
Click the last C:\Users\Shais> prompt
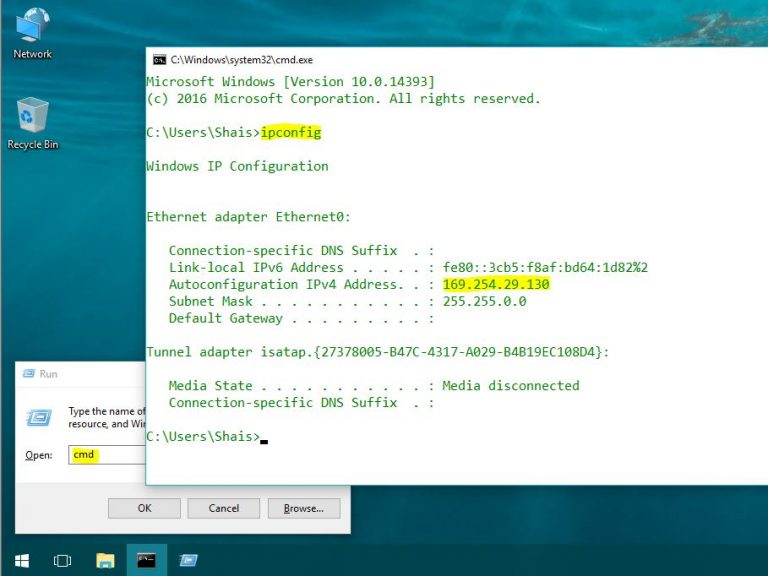tap(203, 436)
